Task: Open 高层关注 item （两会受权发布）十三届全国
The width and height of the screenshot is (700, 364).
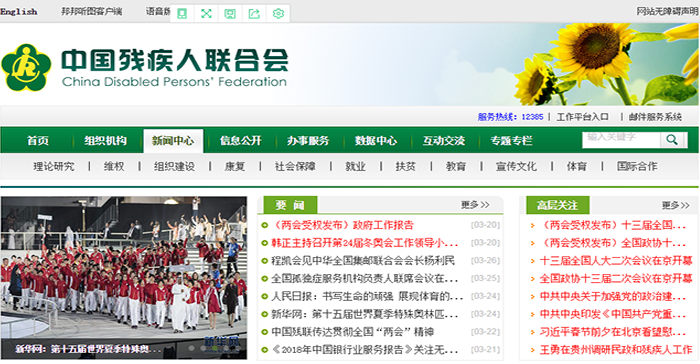Action: (x=613, y=225)
